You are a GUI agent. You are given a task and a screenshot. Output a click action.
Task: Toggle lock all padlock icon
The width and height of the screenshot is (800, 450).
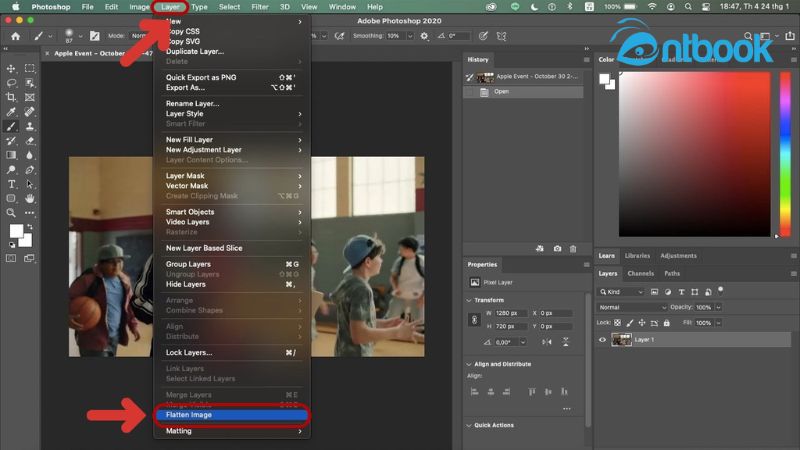(666, 323)
